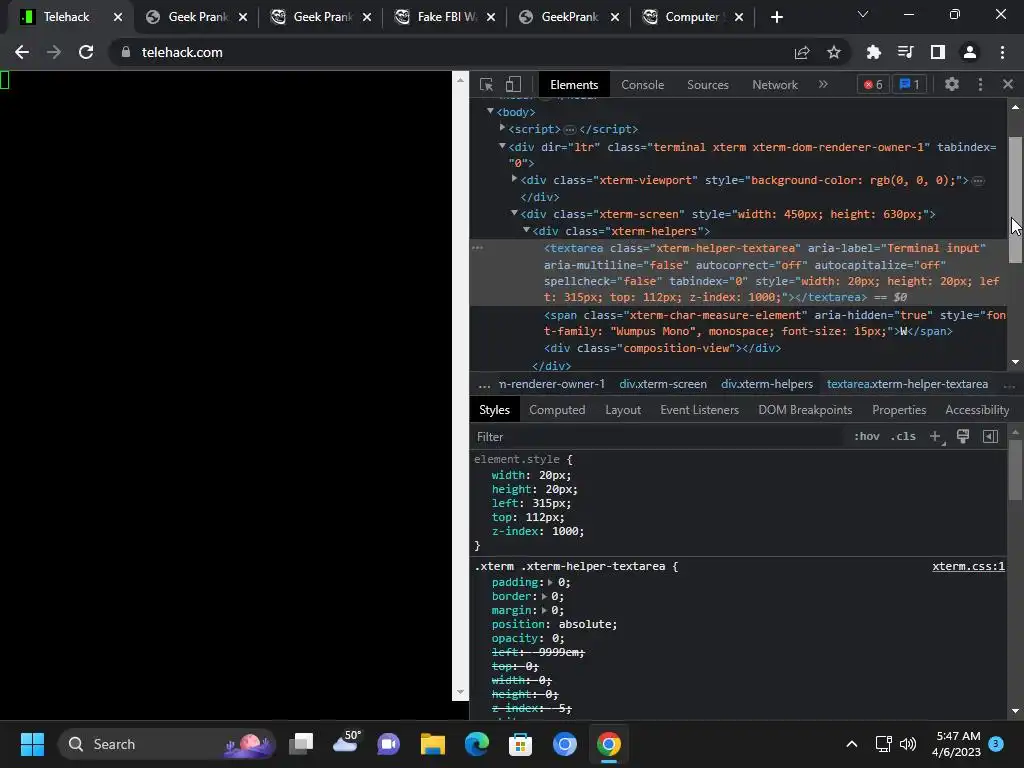The image size is (1024, 768).
Task: Switch to the Console tab
Action: pyautogui.click(x=642, y=84)
